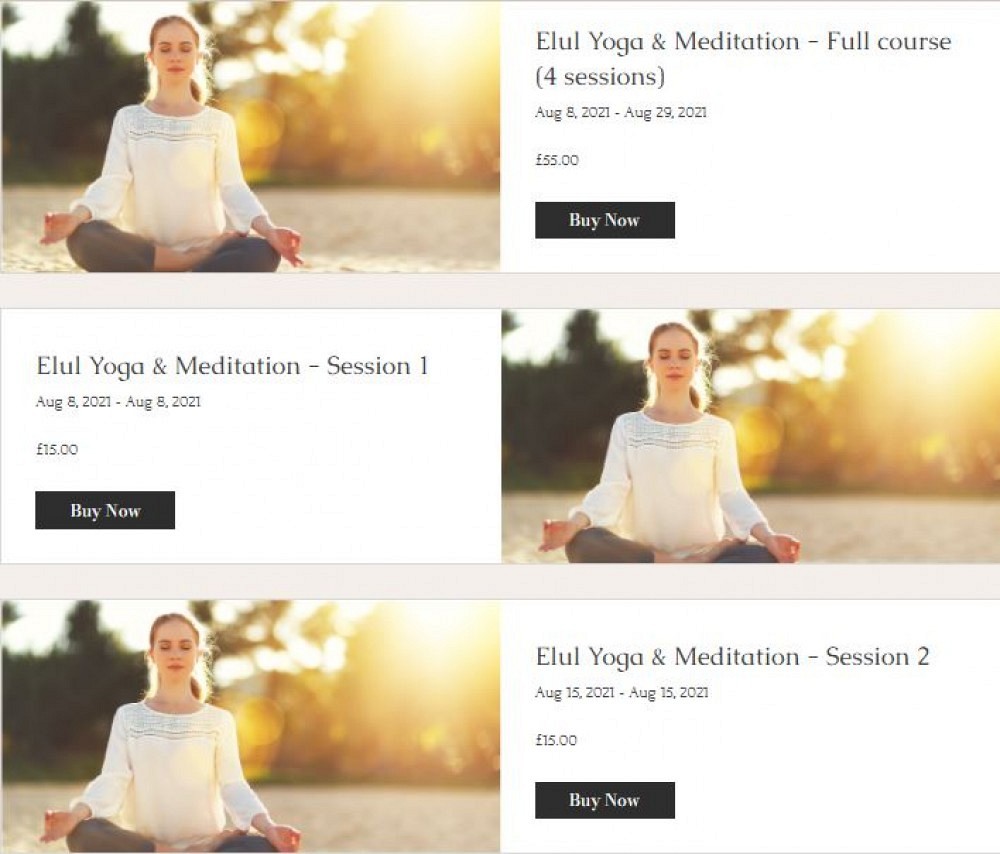The height and width of the screenshot is (854, 1000).
Task: Click Buy Now for Session 1
Action: click(x=105, y=510)
